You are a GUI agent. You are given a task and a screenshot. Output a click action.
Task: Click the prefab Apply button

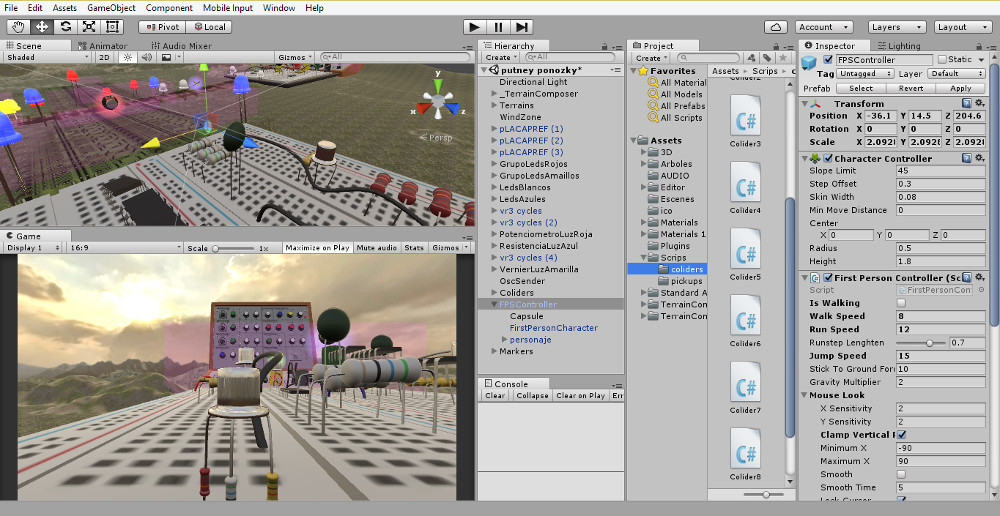[x=959, y=88]
